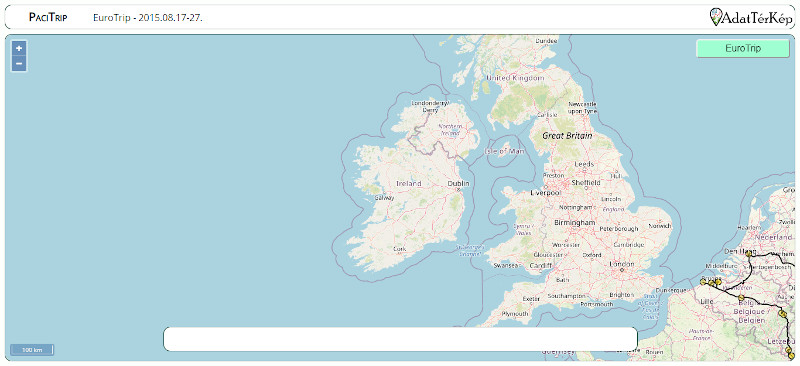Select the yellow marker above the Belgique label

[x=741, y=298]
